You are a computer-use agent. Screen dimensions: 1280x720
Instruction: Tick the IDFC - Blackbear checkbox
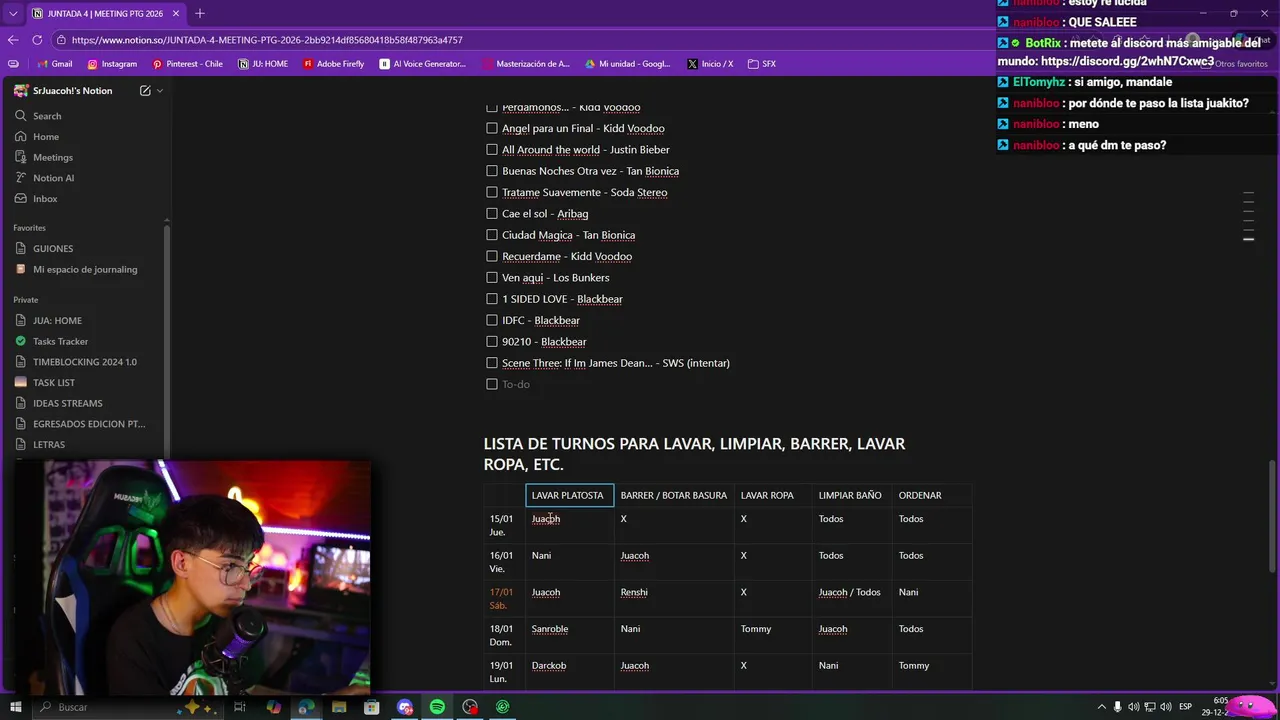click(x=492, y=320)
